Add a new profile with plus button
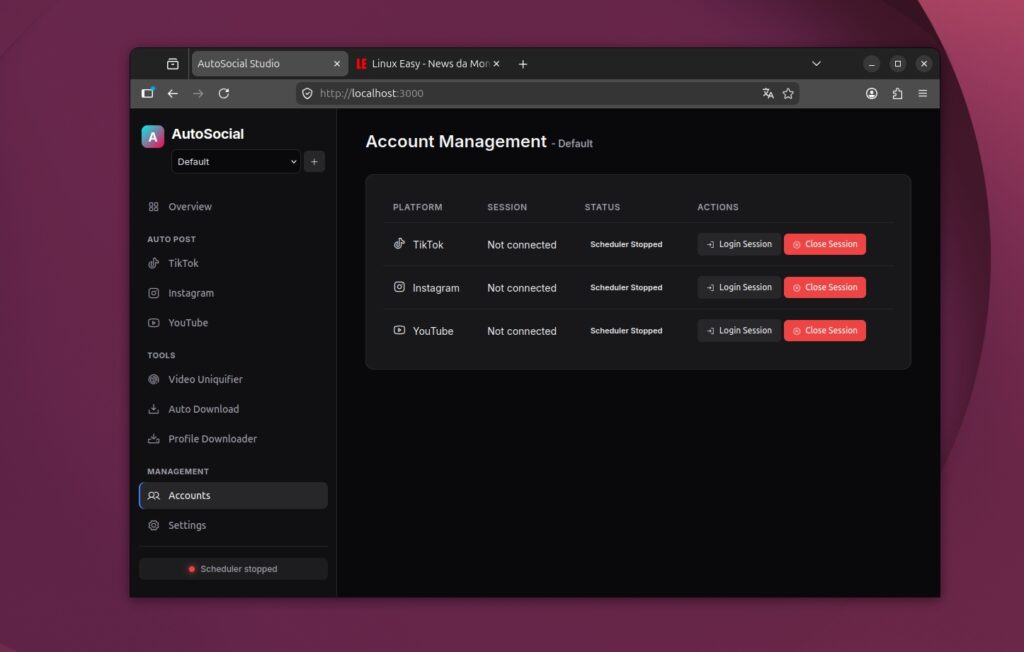The image size is (1024, 652). point(314,161)
